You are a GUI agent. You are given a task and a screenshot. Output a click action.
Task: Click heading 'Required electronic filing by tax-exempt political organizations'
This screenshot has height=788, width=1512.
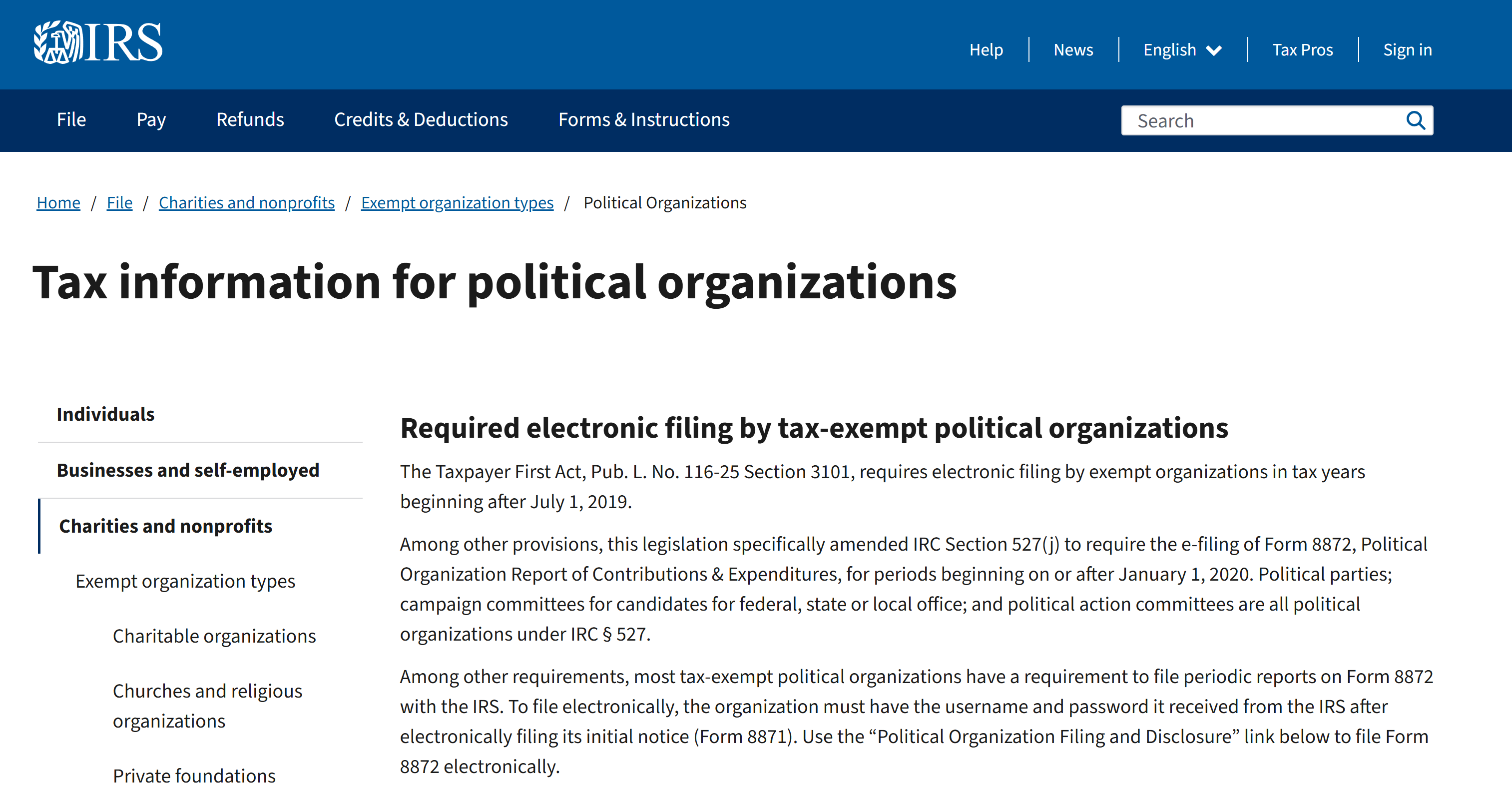[x=814, y=428]
